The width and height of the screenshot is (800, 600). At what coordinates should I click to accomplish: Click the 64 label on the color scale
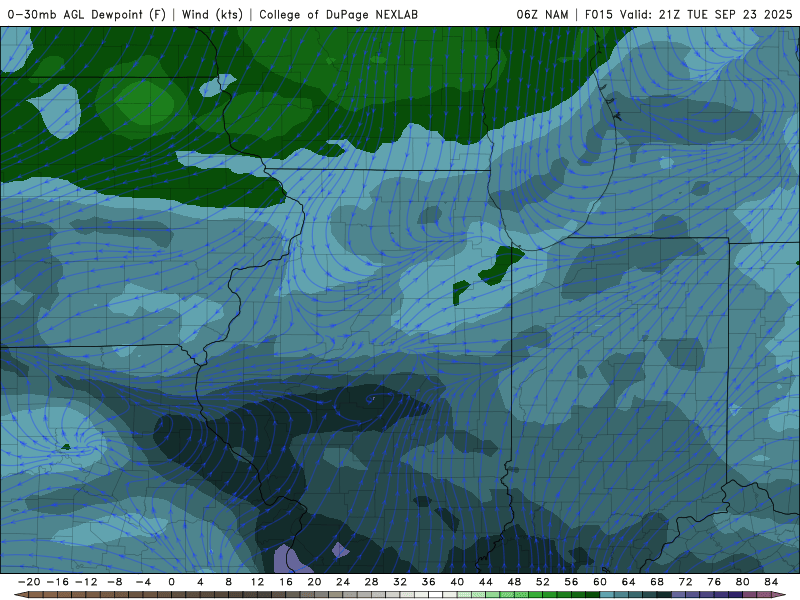click(629, 582)
